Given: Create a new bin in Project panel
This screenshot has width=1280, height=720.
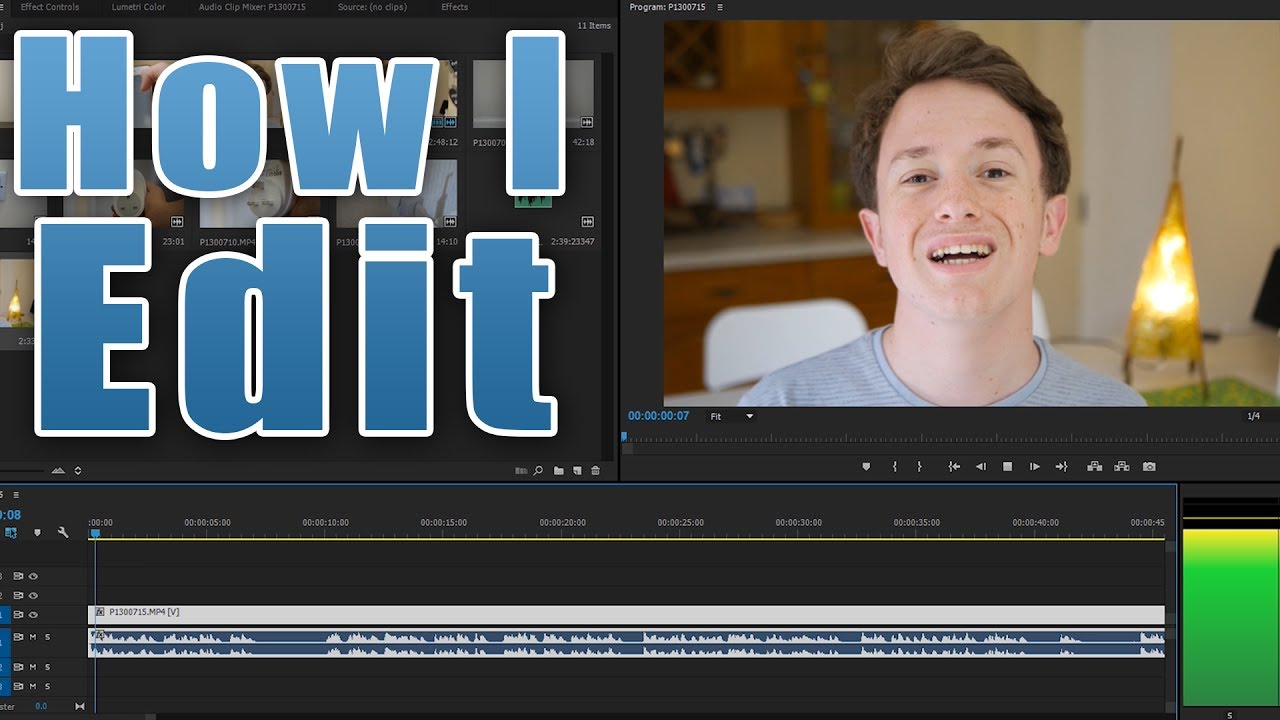Looking at the screenshot, I should click(x=559, y=471).
